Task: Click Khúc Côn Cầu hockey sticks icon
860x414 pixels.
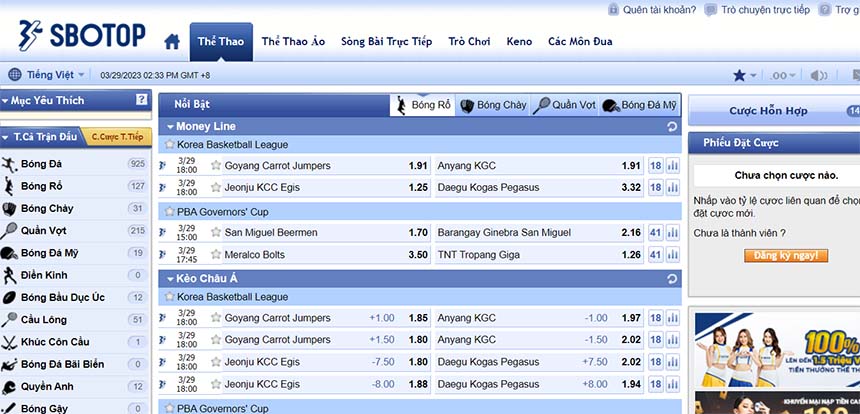Action: (x=9, y=342)
